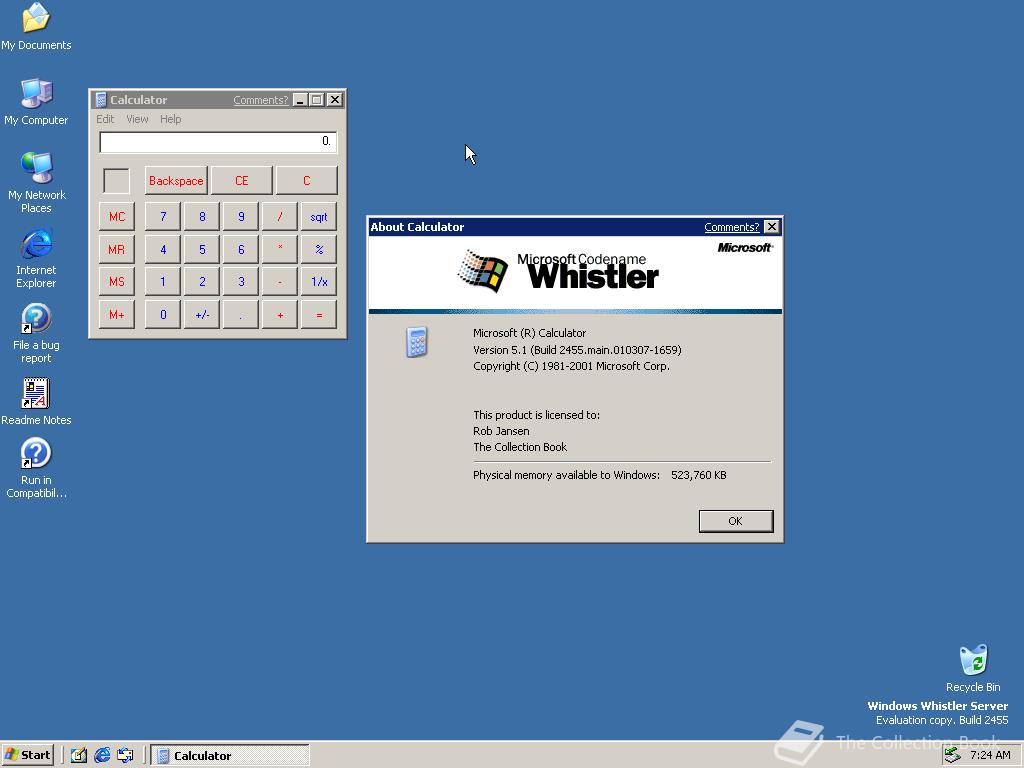The image size is (1024, 768).
Task: Click Calculator title bar icon
Action: tap(101, 100)
